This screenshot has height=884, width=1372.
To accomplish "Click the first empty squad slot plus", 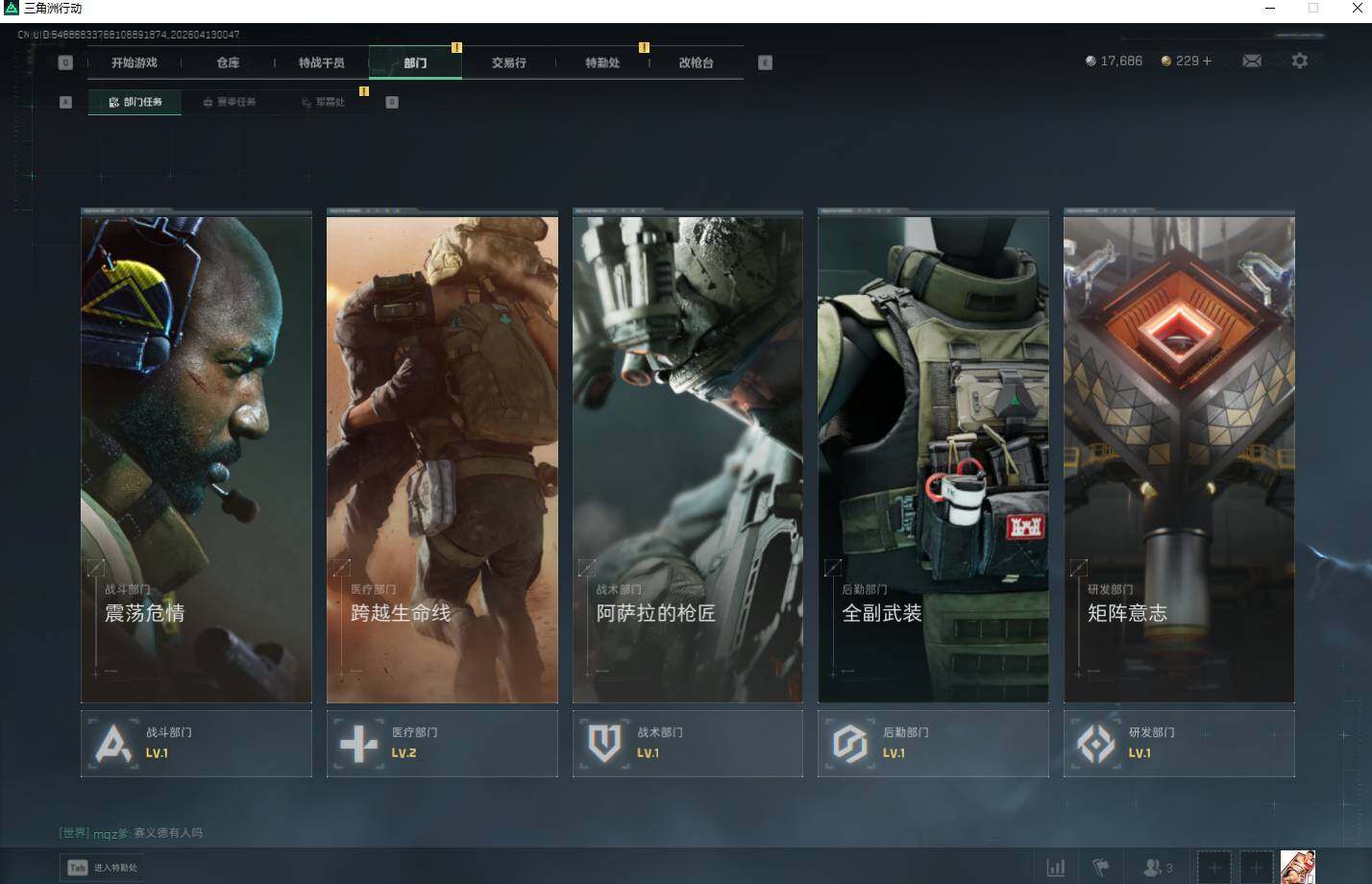I will 1213,868.
